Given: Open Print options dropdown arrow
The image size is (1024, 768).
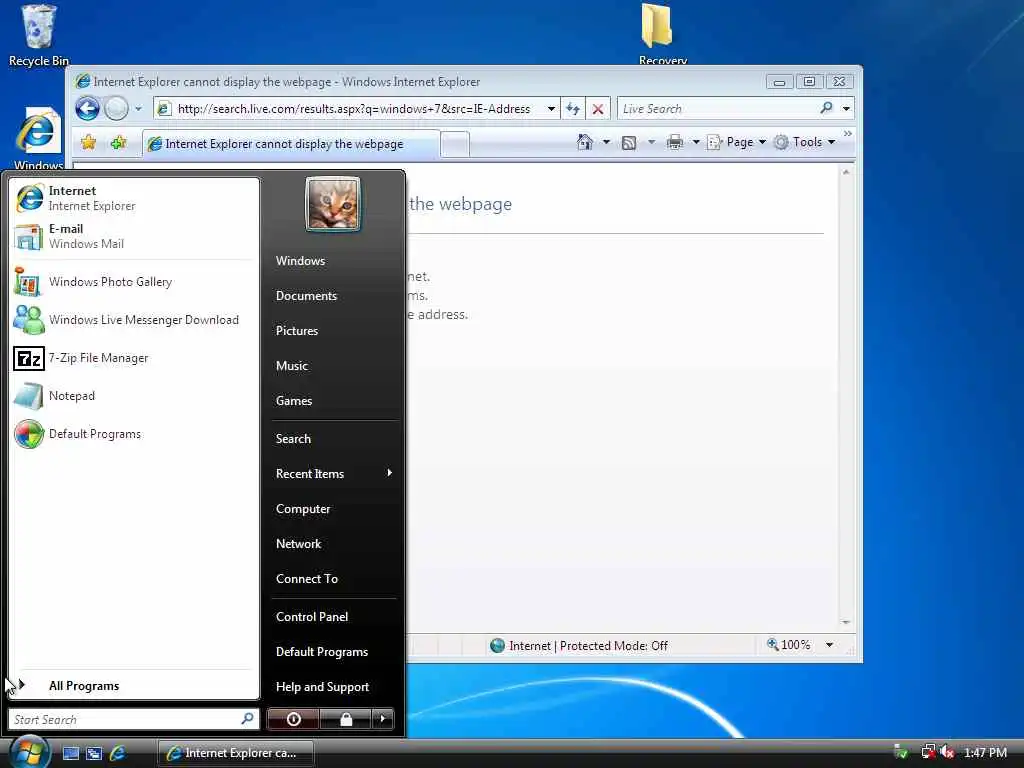Looking at the screenshot, I should [696, 142].
